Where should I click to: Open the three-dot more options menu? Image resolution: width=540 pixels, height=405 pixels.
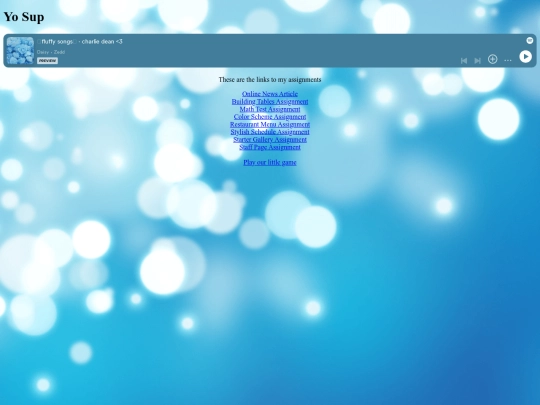tap(508, 60)
